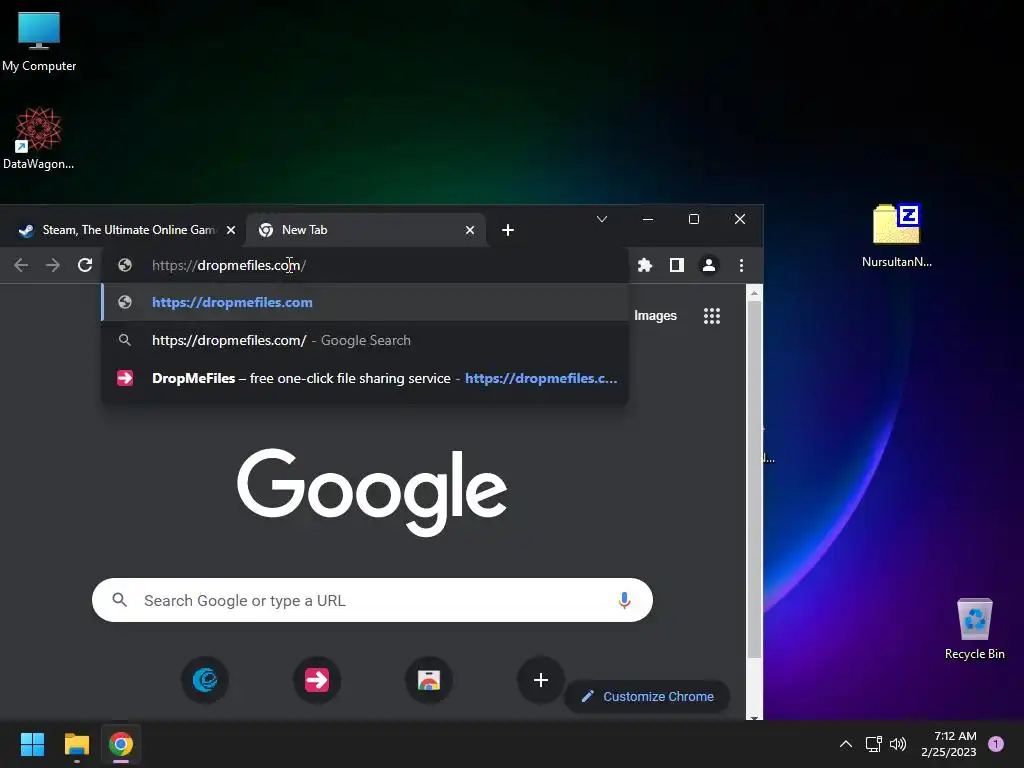
Task: Select the New Tab tab
Action: [366, 230]
